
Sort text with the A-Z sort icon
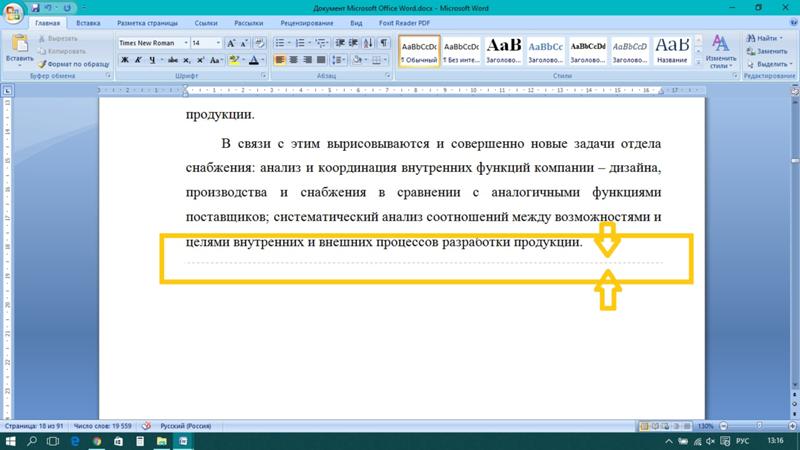[x=368, y=43]
